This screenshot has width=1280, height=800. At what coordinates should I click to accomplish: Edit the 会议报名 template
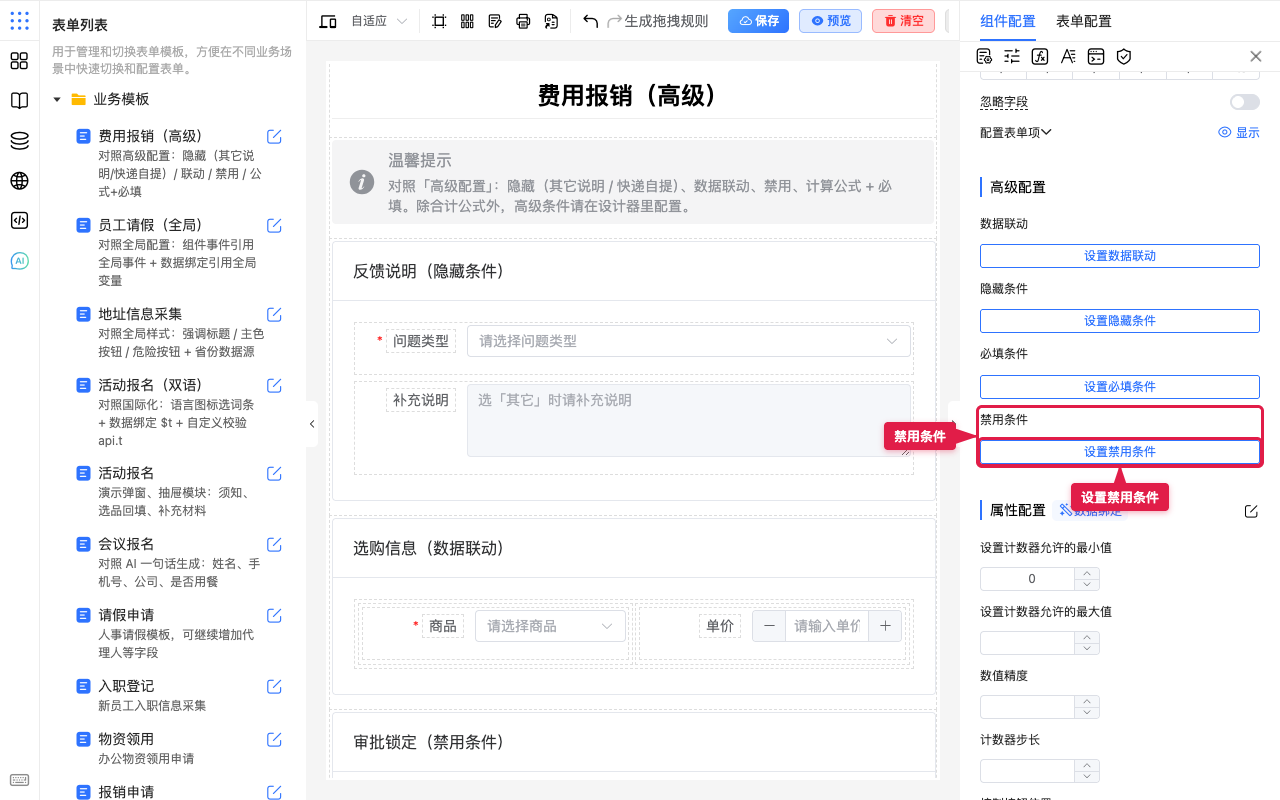click(x=274, y=545)
